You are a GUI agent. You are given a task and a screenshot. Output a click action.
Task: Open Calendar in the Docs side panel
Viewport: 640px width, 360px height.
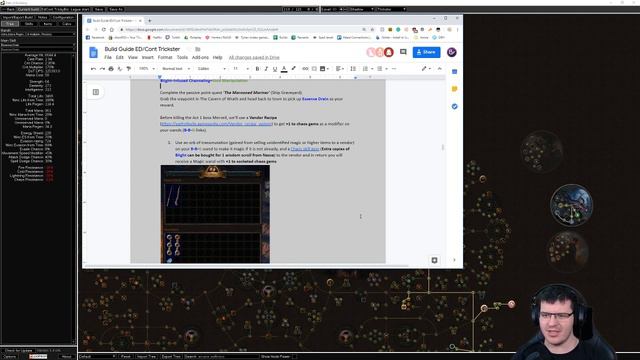(x=454, y=72)
